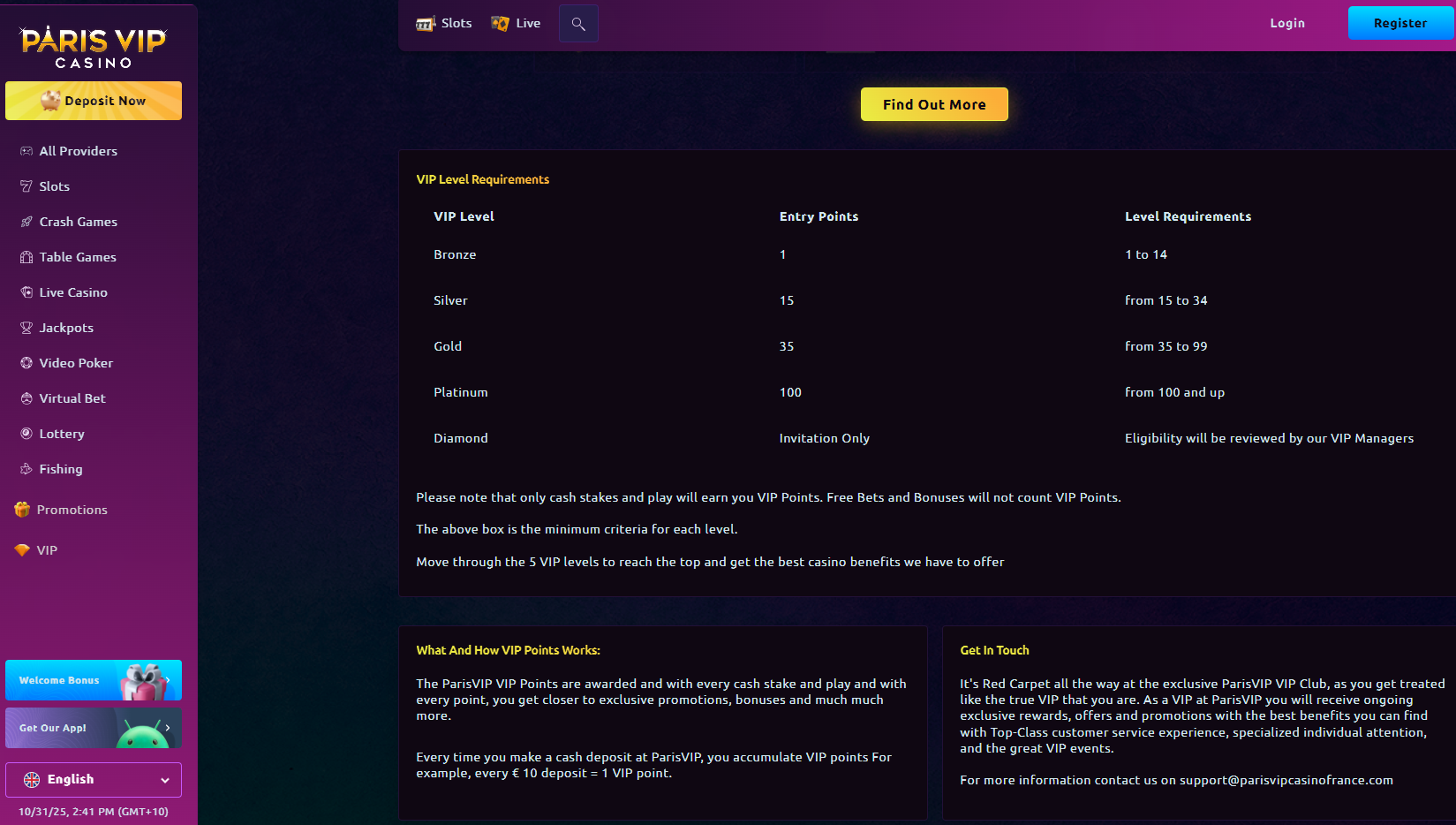Click the Slots machine icon in top bar
The image size is (1456, 825).
click(426, 24)
